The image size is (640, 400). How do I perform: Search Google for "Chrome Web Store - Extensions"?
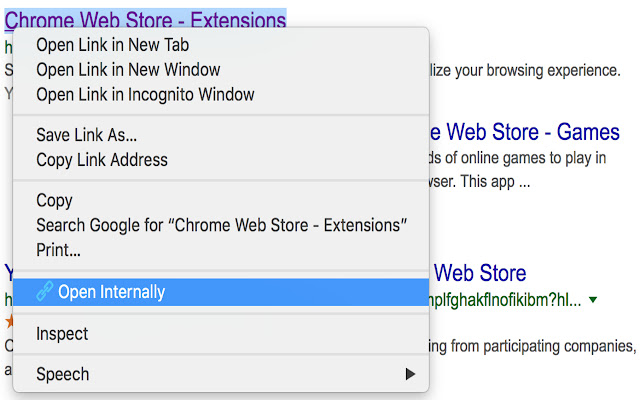222,225
